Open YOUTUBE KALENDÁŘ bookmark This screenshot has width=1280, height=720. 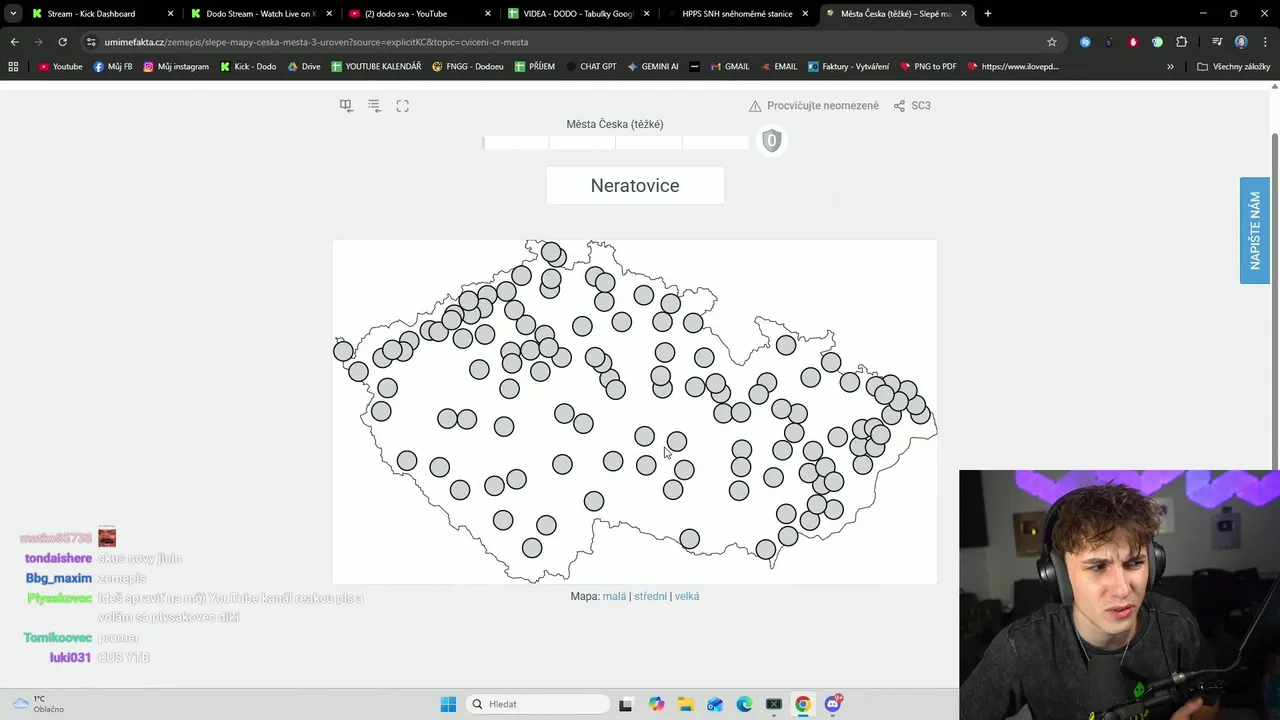[376, 67]
